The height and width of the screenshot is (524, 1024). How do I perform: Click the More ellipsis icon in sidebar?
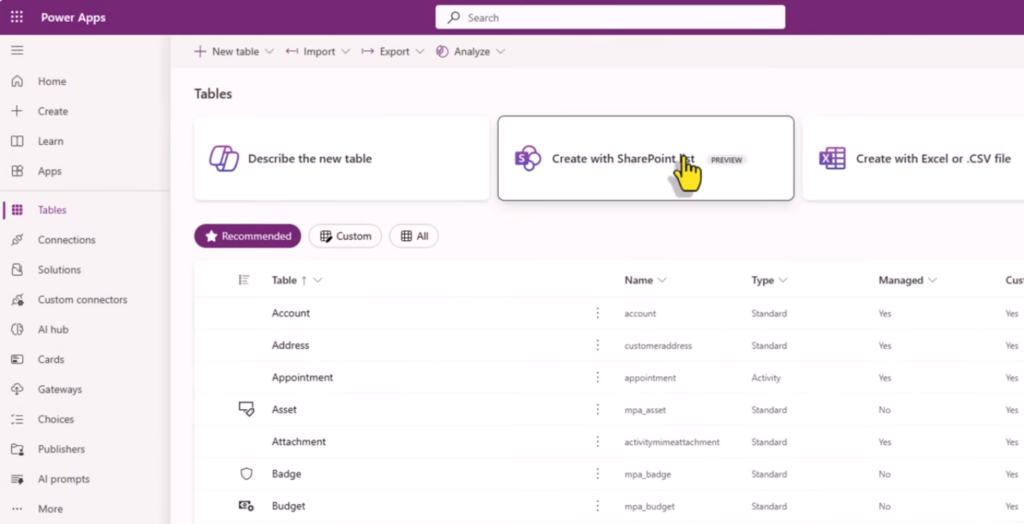(x=17, y=509)
